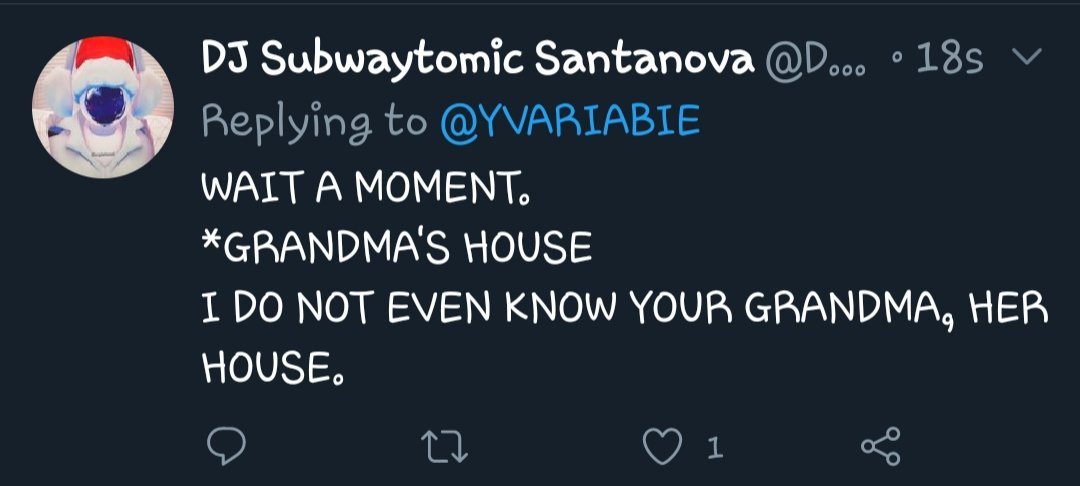Open the author's Santa hat avatar

pos(103,108)
